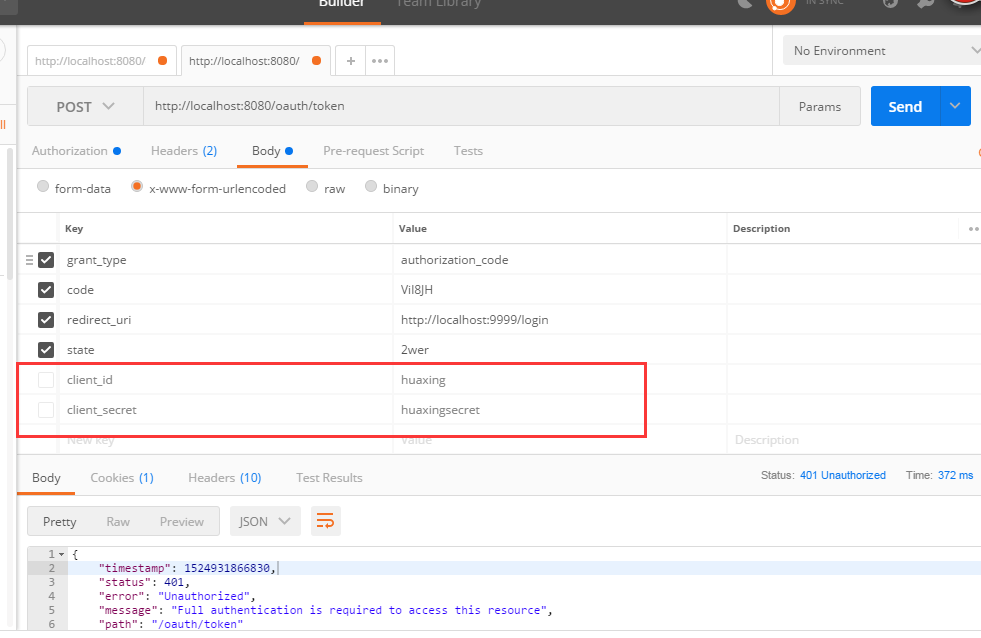Viewport: 981px width, 638px height.
Task: Enable the client_id parameter checkbox
Action: (x=46, y=380)
